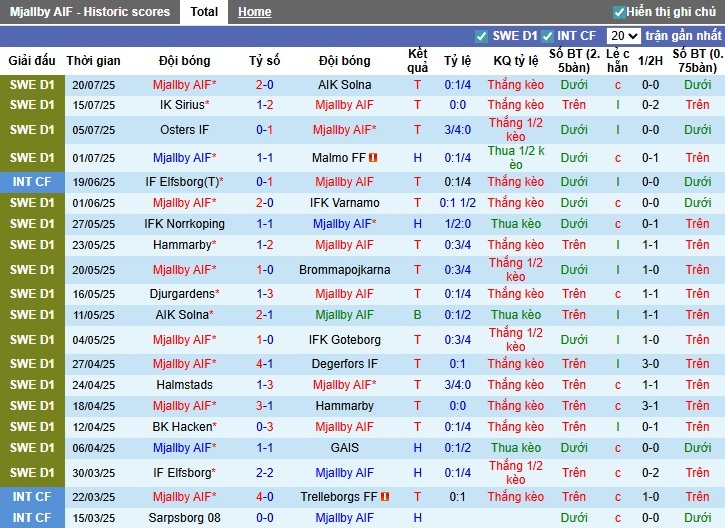
Task: Click the 0:1 1/2 odds for IFK Varnamo match
Action: [x=458, y=203]
